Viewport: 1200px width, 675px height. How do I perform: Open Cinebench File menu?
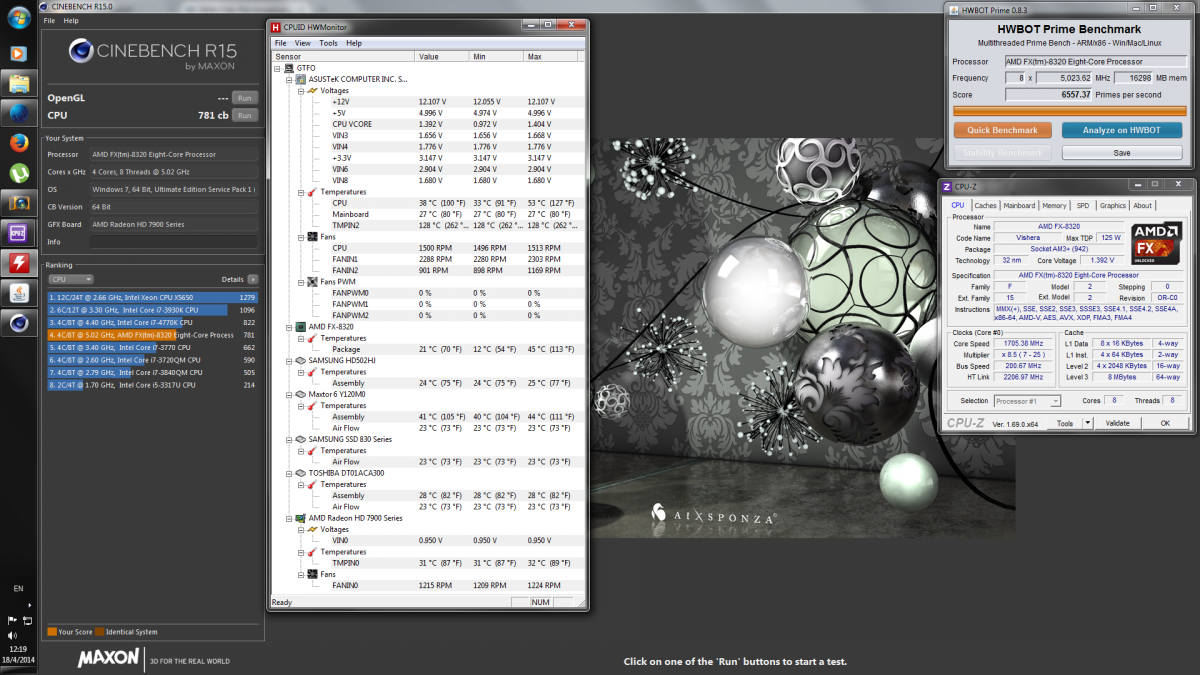[x=49, y=20]
